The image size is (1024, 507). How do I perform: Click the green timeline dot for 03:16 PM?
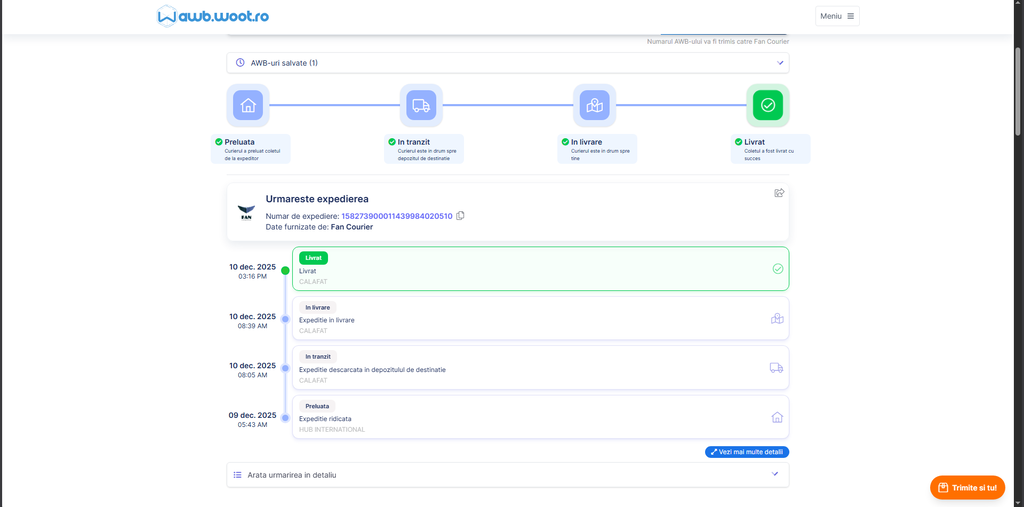pos(285,270)
